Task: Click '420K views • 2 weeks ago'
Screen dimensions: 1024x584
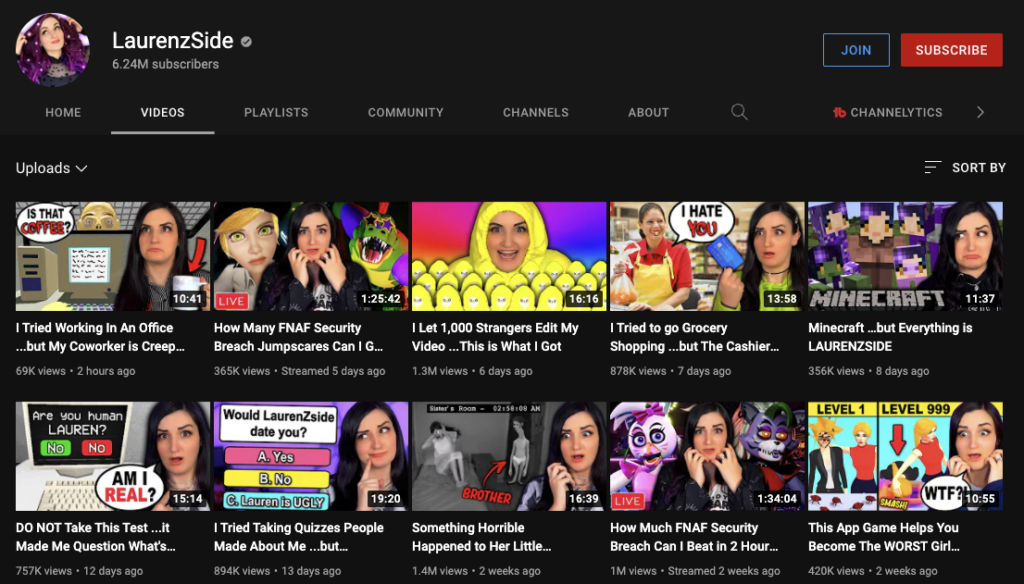Action: coord(872,571)
